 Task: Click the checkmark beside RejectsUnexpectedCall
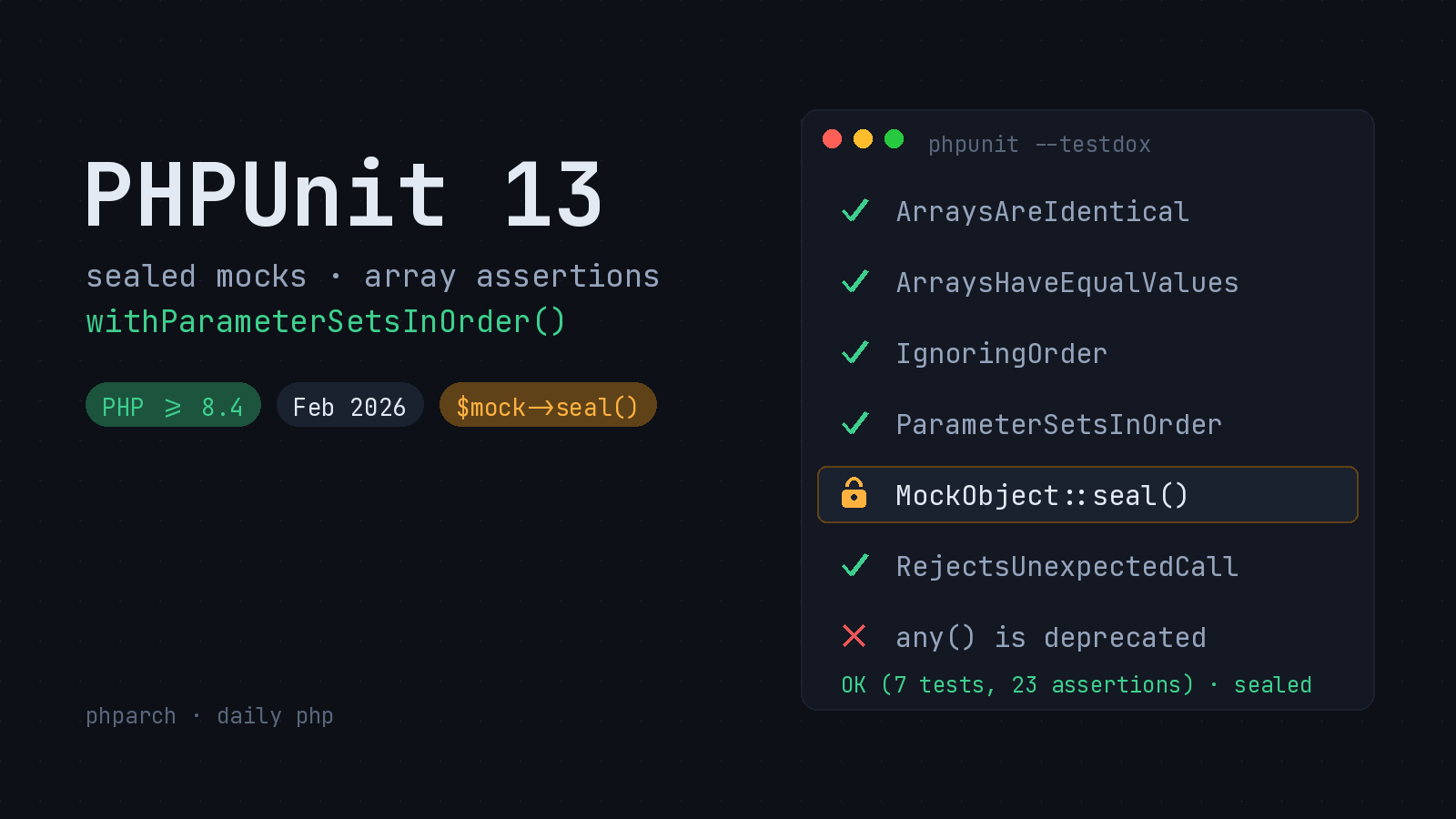coord(855,566)
